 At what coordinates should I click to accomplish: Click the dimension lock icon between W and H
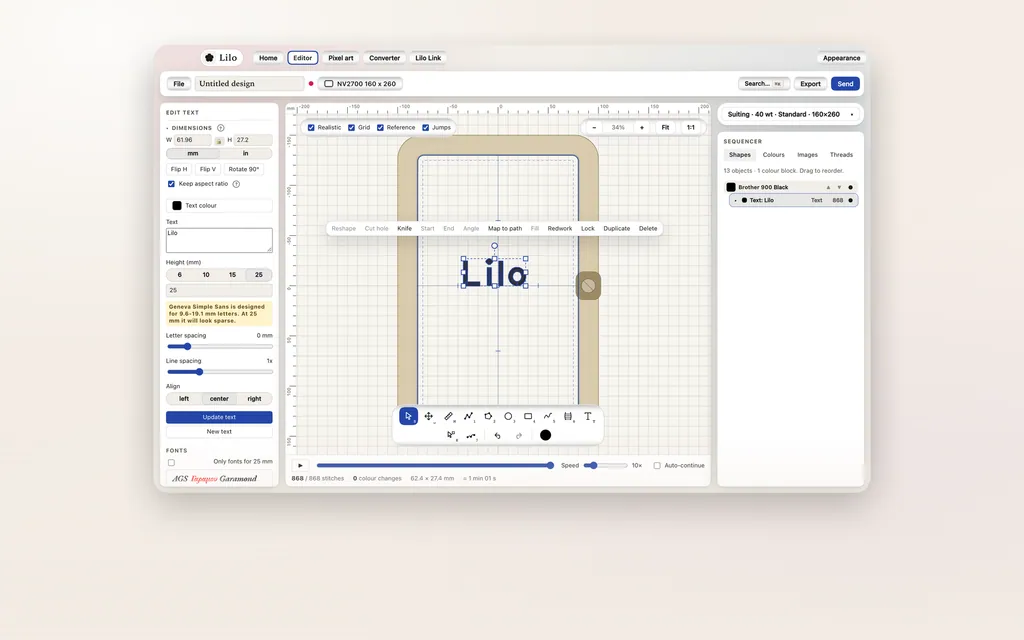pos(219,140)
